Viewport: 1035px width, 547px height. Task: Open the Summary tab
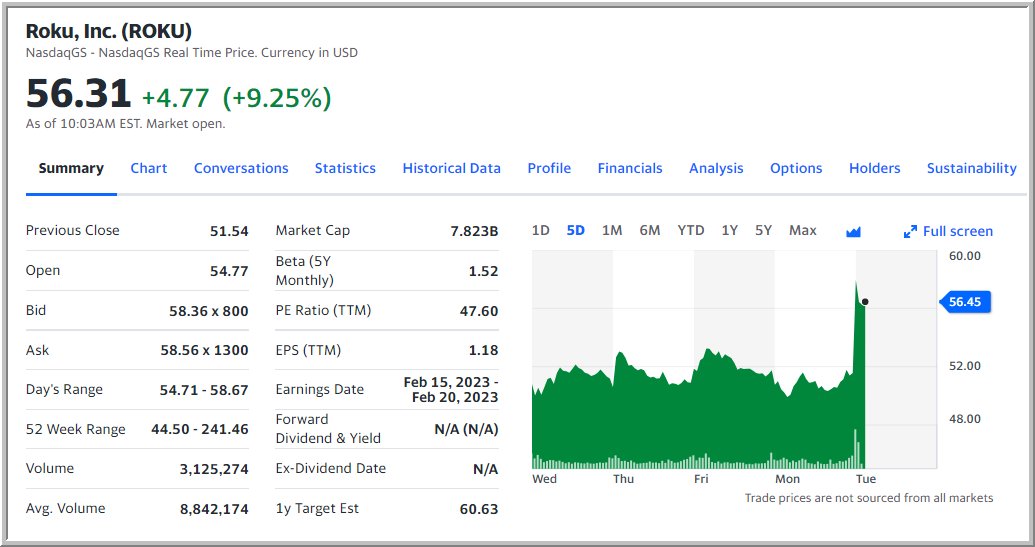point(71,168)
